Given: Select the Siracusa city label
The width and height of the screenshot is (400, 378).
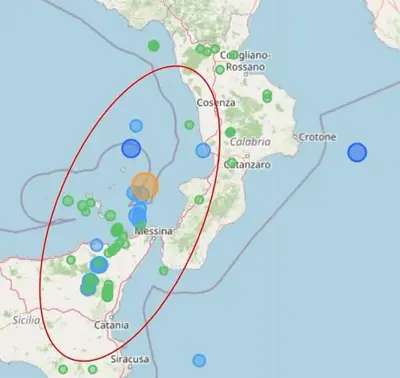Looking at the screenshot, I should tap(130, 359).
